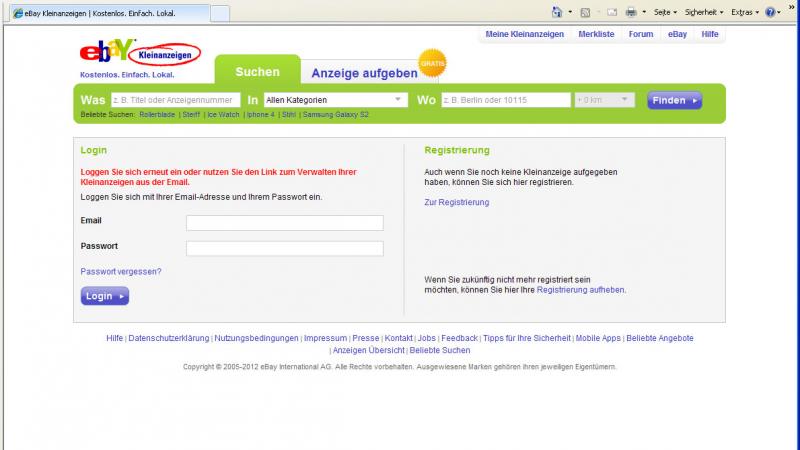Click the Read Mail envelope icon
800x450 pixels.
[611, 12]
